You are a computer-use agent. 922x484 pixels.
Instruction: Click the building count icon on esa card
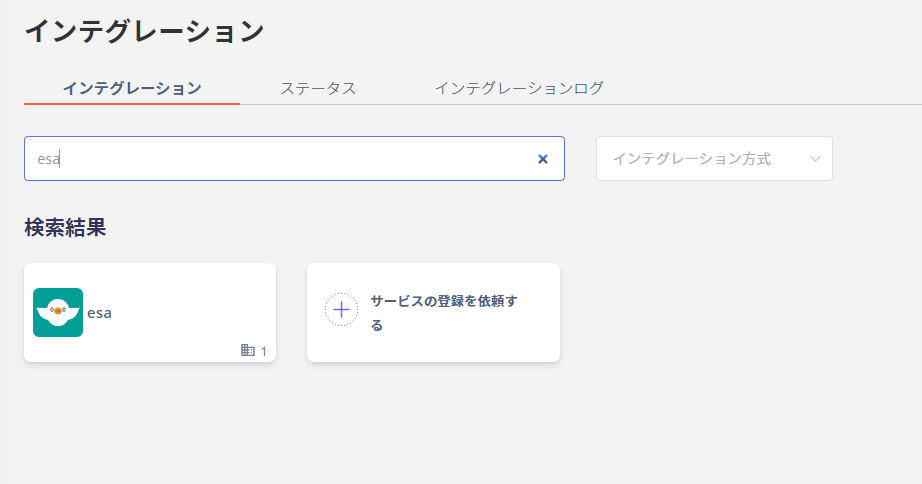pos(248,351)
